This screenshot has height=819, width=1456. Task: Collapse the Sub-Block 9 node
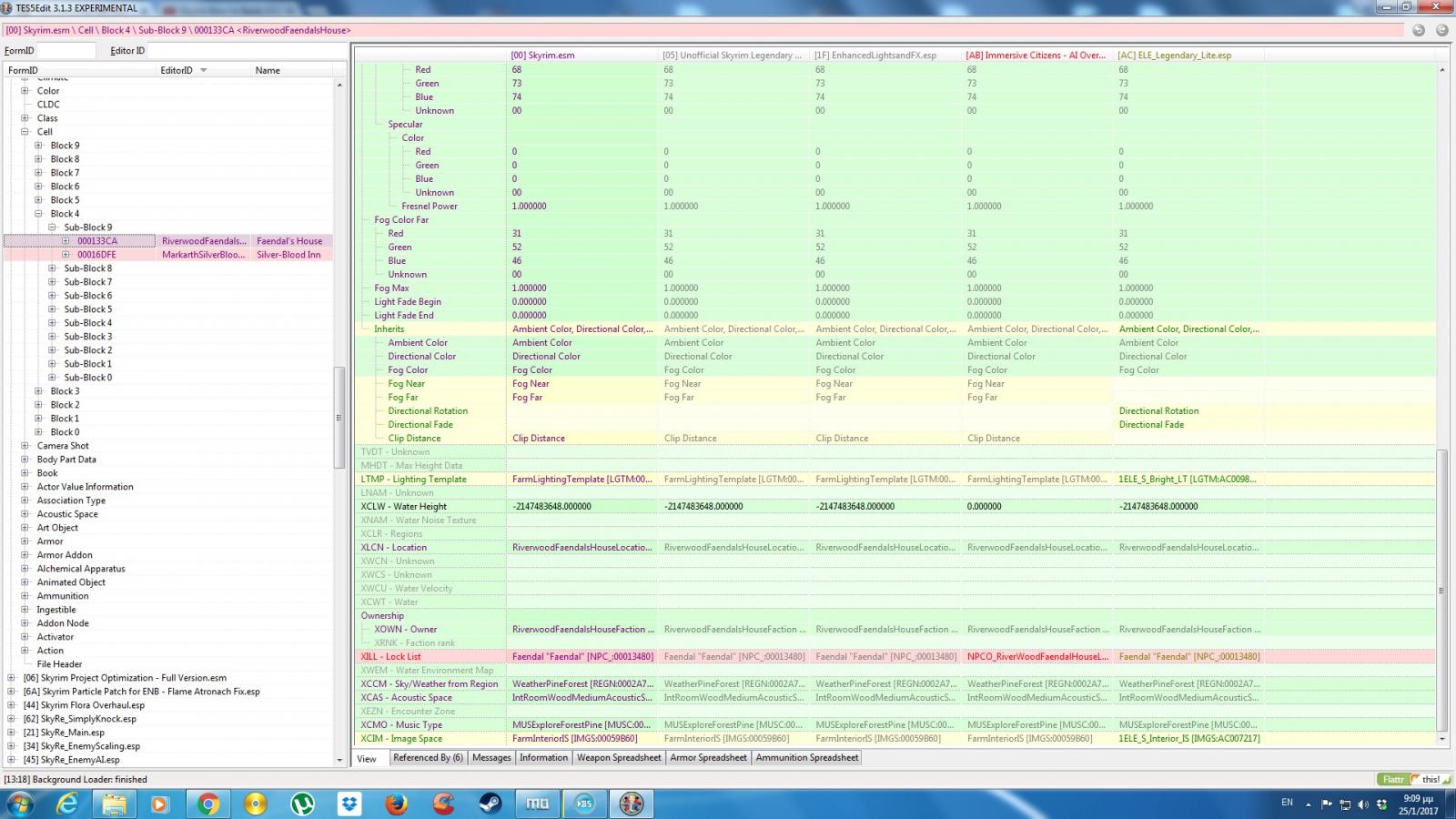tap(52, 227)
